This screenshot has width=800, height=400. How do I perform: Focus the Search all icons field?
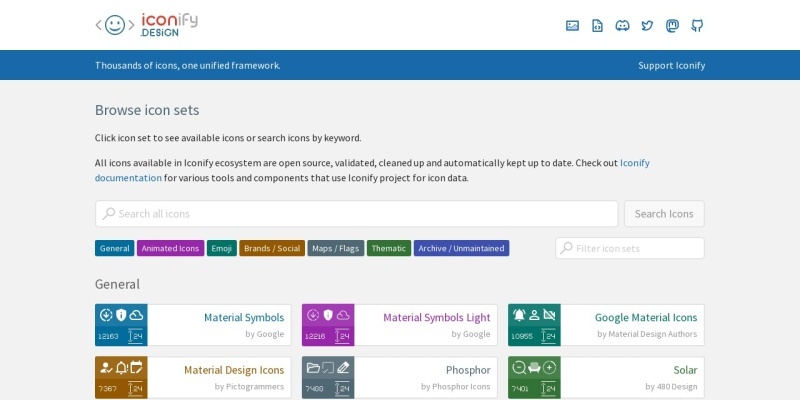(x=357, y=214)
